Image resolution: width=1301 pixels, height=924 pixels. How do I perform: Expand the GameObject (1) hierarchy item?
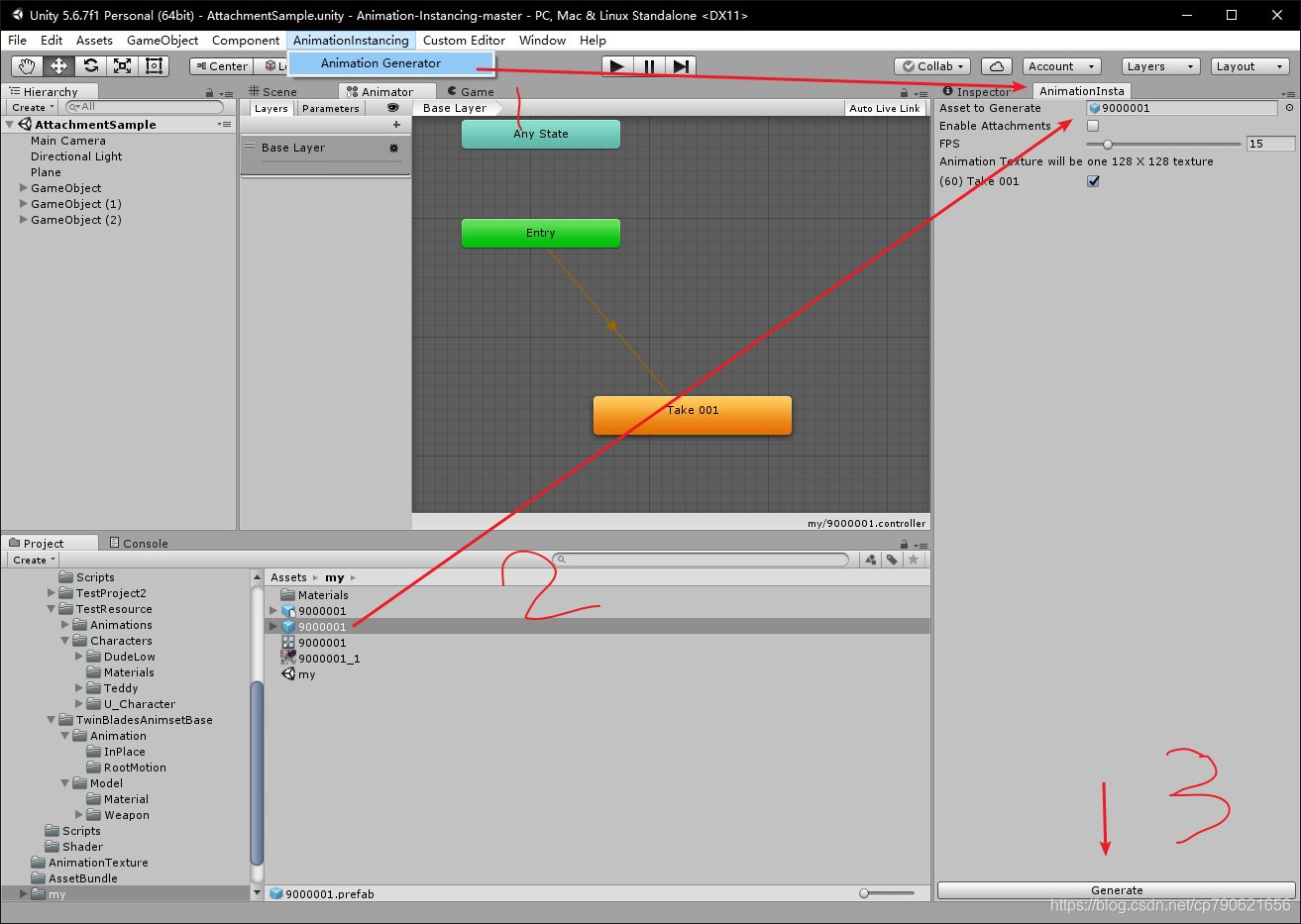[23, 203]
